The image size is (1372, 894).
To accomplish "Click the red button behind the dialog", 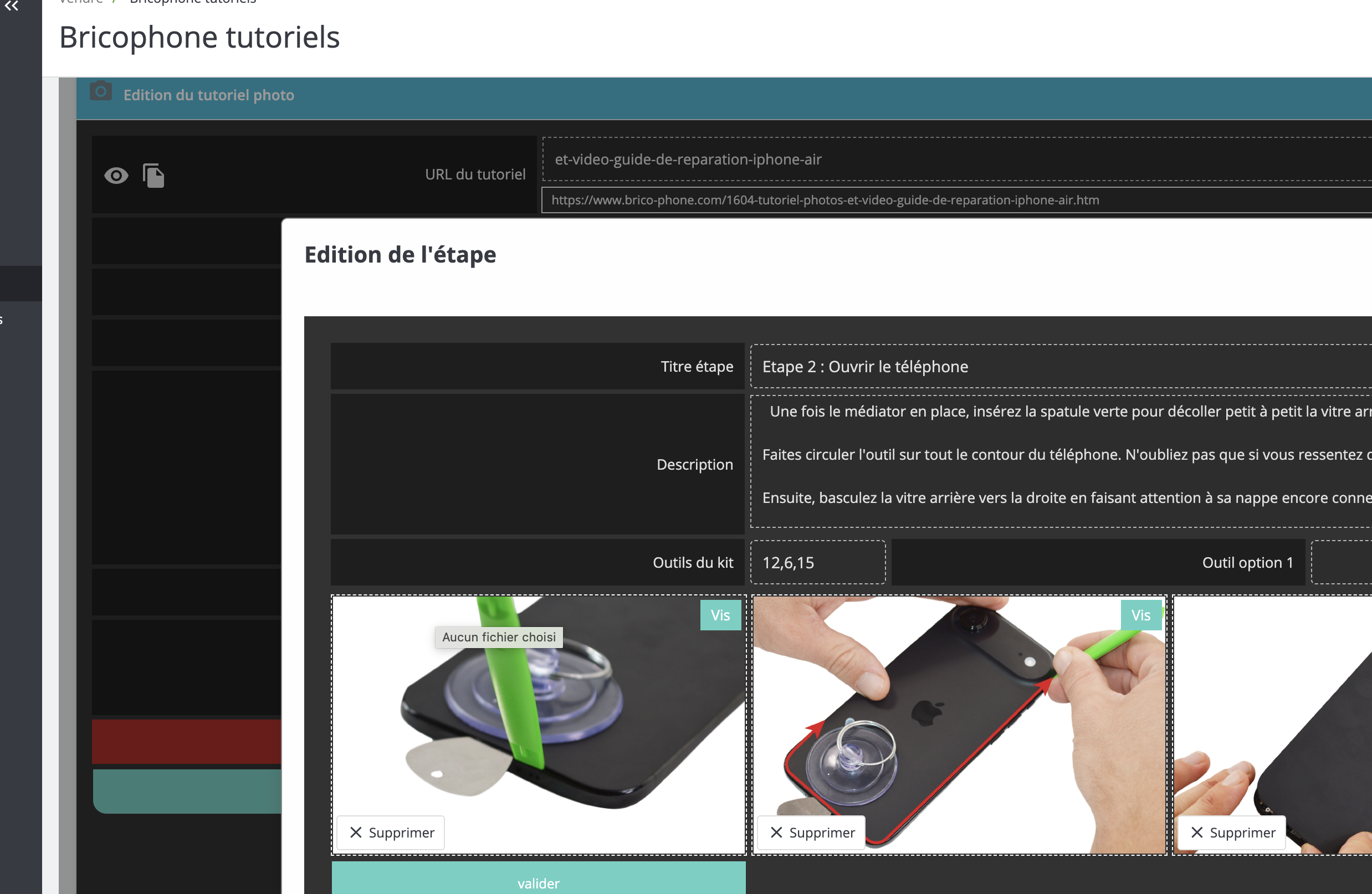I will [186, 741].
